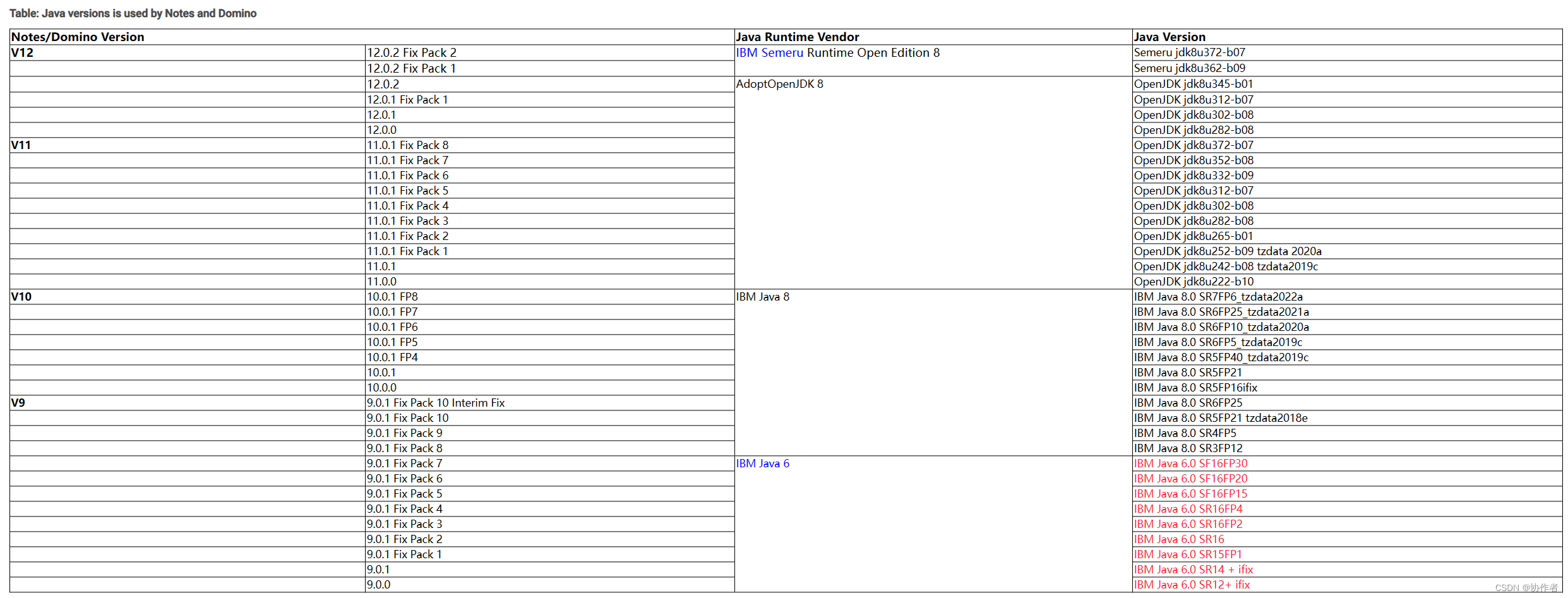Select OpenJDK jdk8u242-b08 tzdata2019c text
The width and height of the screenshot is (1568, 598).
tap(1226, 266)
